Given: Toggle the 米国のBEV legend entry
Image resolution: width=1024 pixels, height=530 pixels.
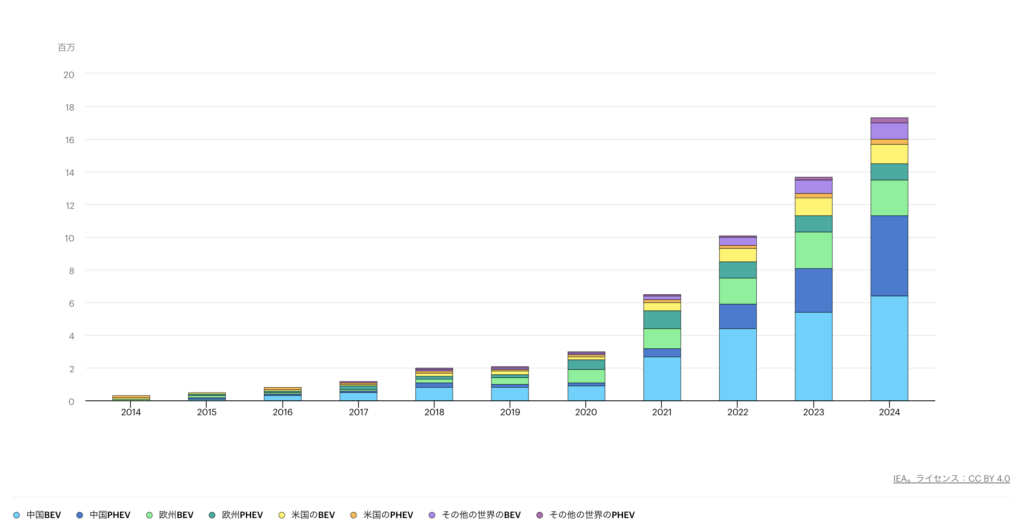Looking at the screenshot, I should coord(306,515).
